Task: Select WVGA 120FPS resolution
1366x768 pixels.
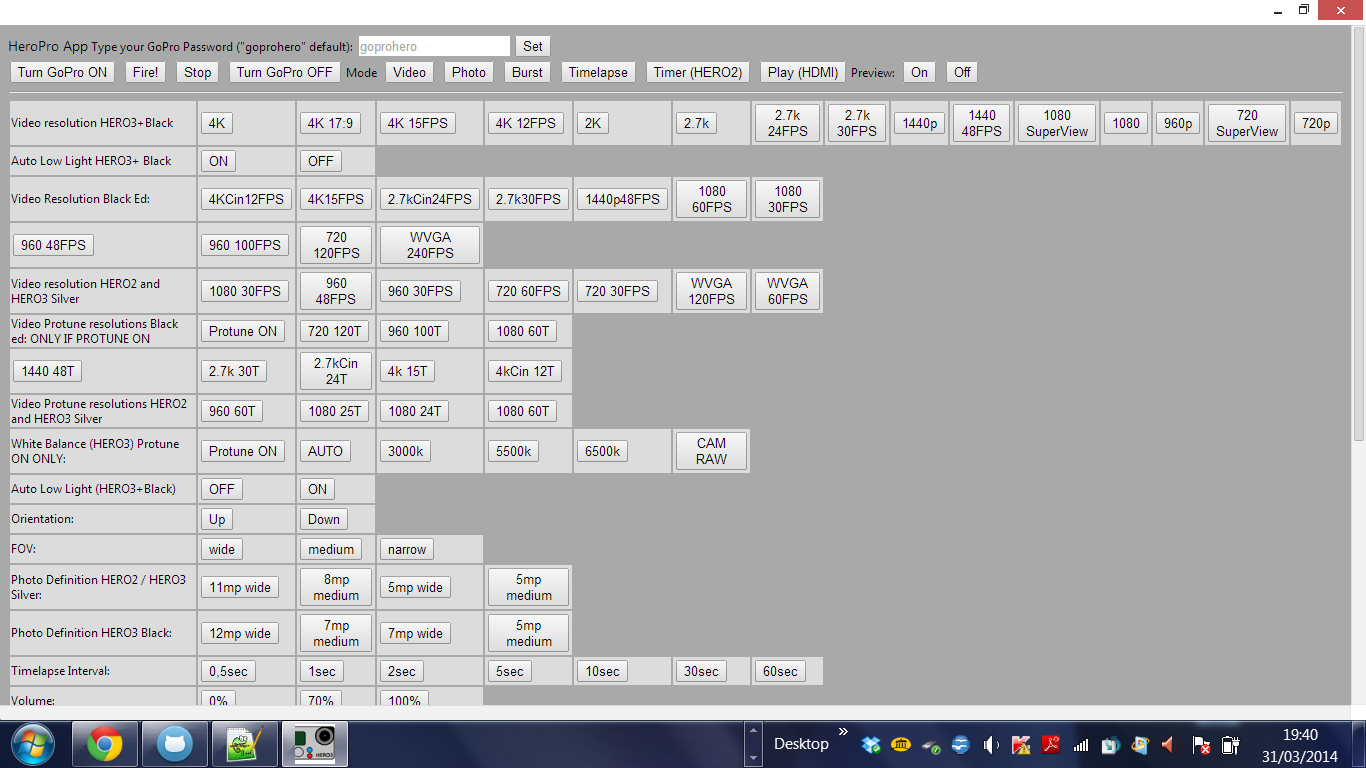Action: [712, 291]
